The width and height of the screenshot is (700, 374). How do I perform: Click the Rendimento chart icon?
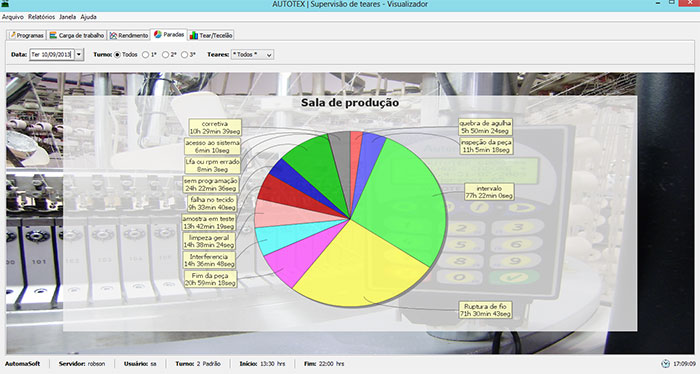click(113, 35)
